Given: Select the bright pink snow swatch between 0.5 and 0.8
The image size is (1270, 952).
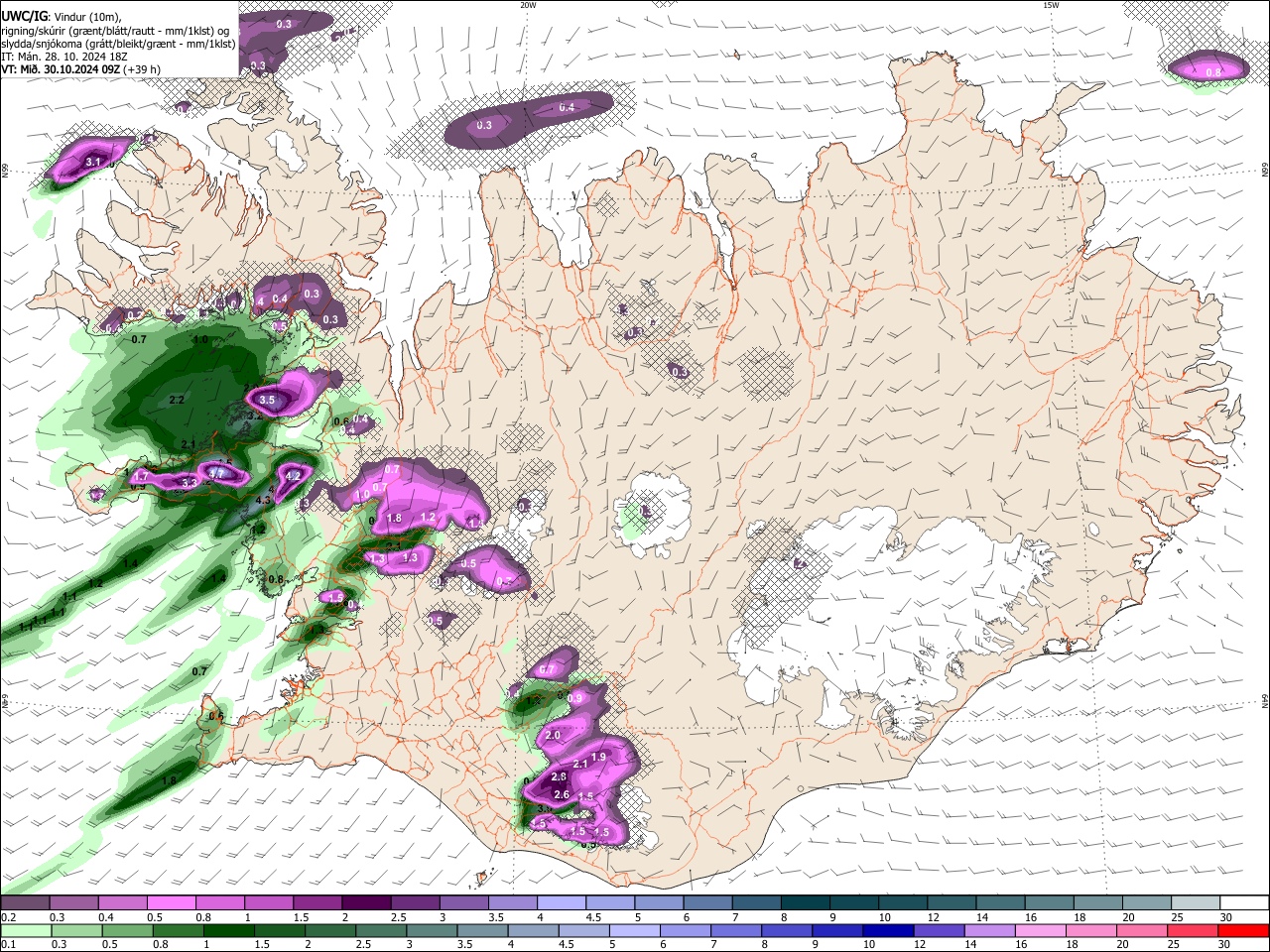Looking at the screenshot, I should [171, 903].
